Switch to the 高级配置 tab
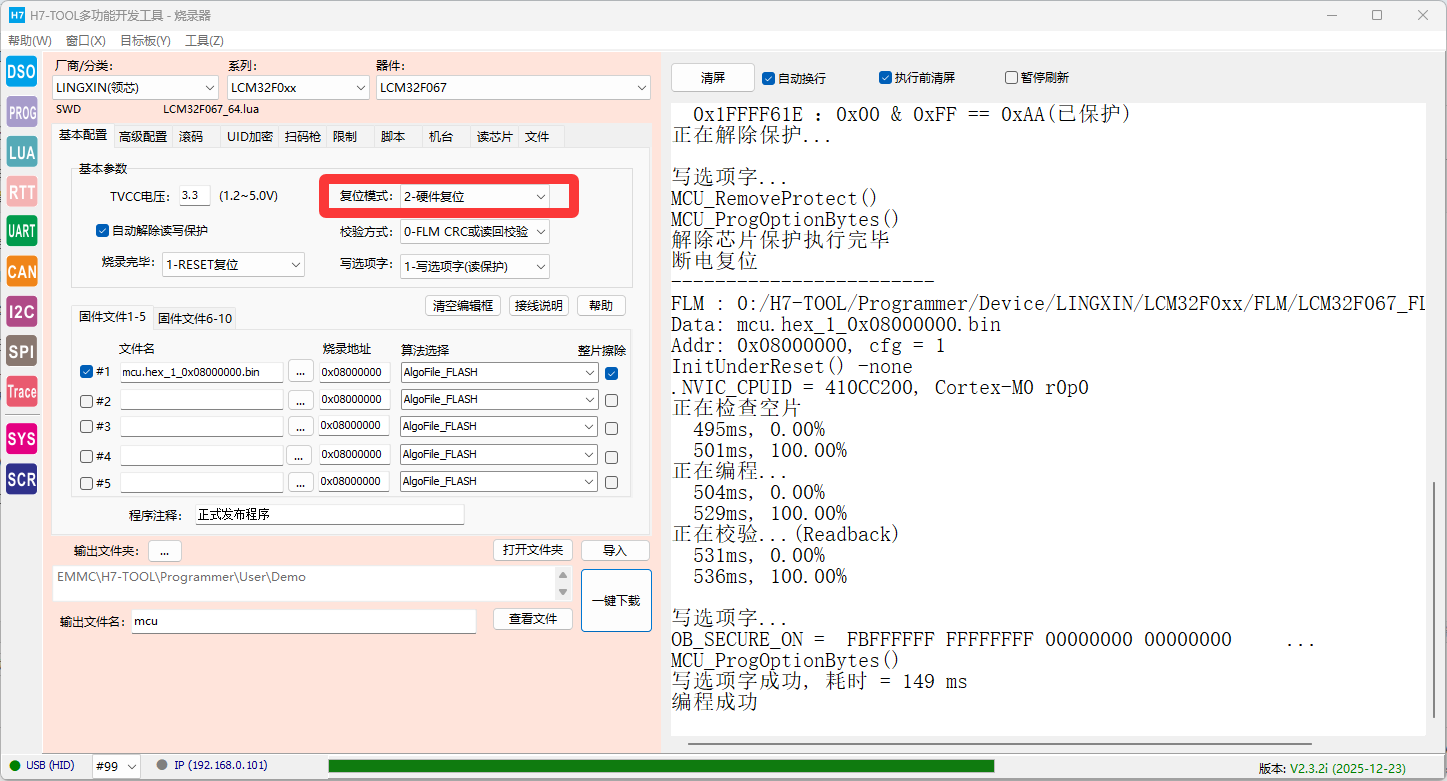The height and width of the screenshot is (781, 1447). tap(143, 137)
